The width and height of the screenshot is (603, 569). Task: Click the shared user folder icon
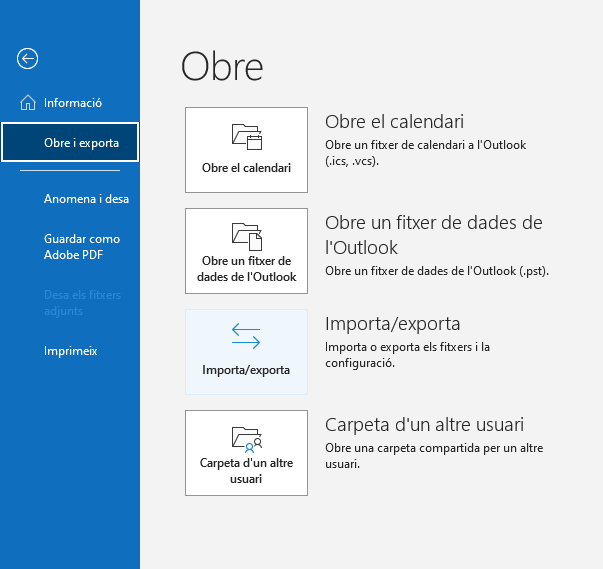tap(246, 438)
